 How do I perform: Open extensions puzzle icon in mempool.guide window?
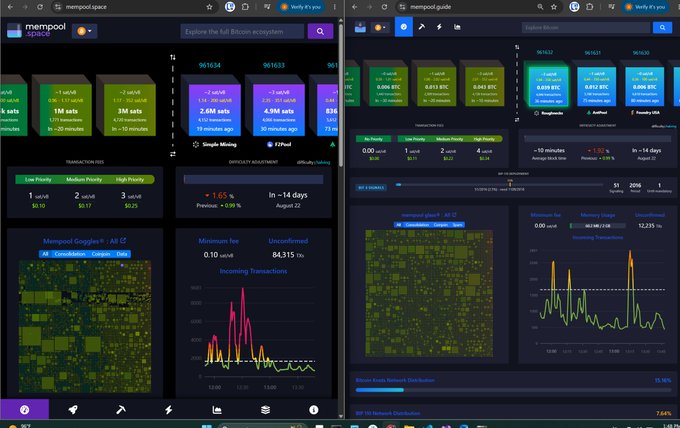point(589,7)
